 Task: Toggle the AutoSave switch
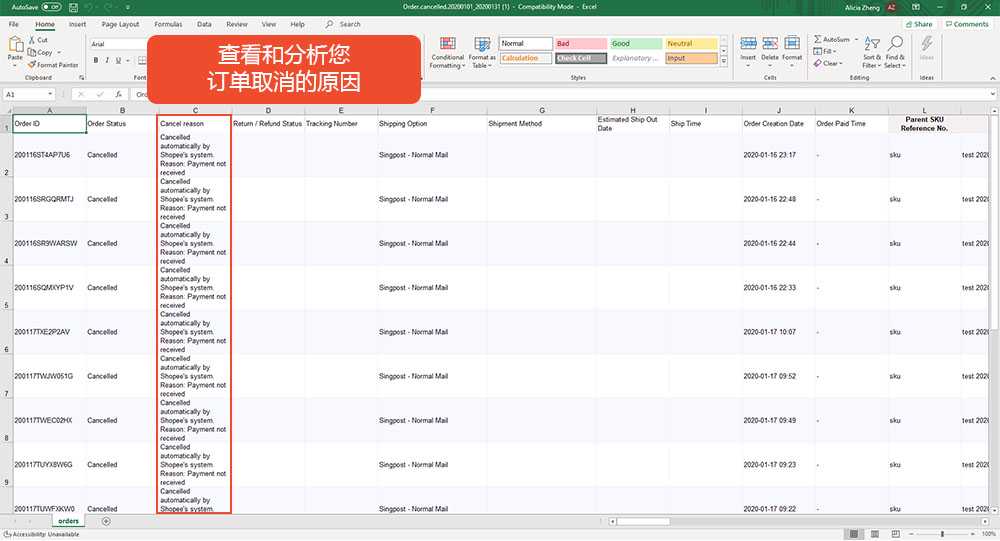pyautogui.click(x=51, y=7)
